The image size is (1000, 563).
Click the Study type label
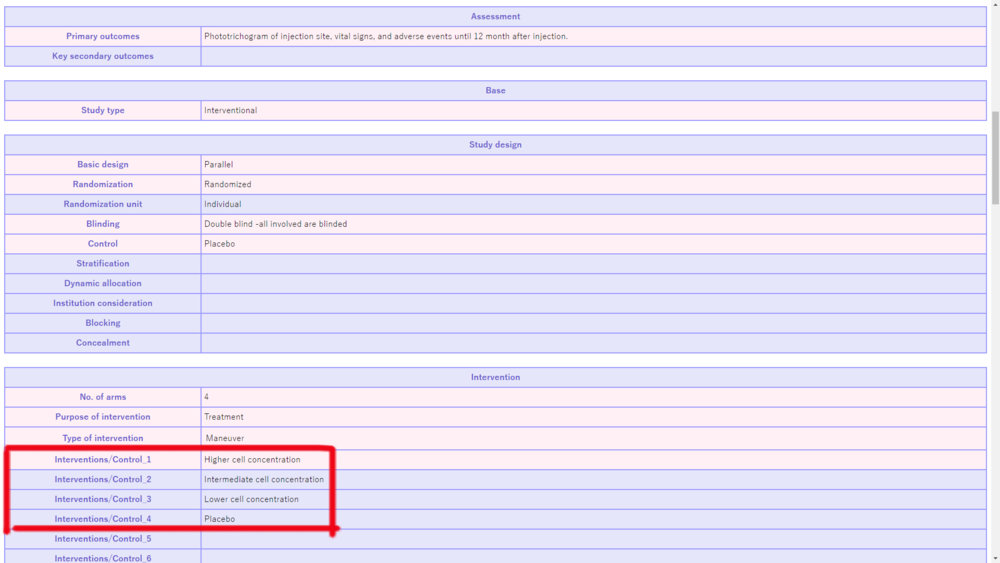[103, 110]
